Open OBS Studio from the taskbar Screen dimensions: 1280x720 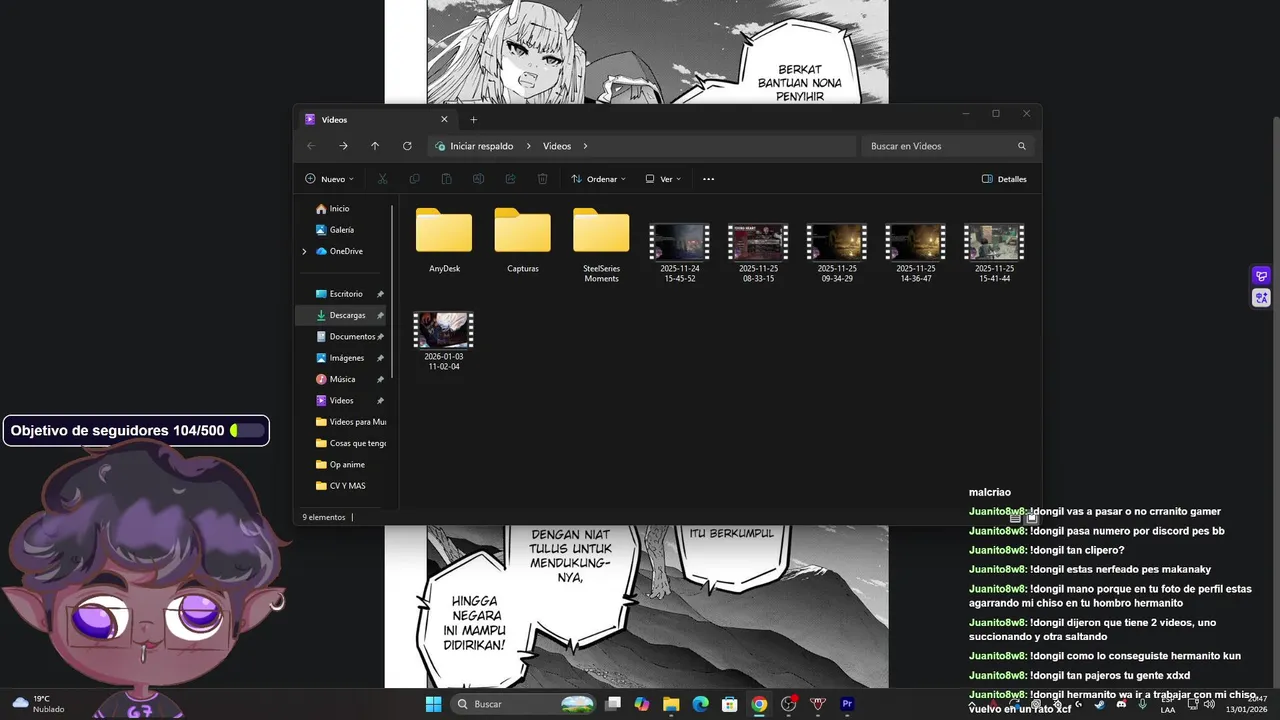coord(789,704)
